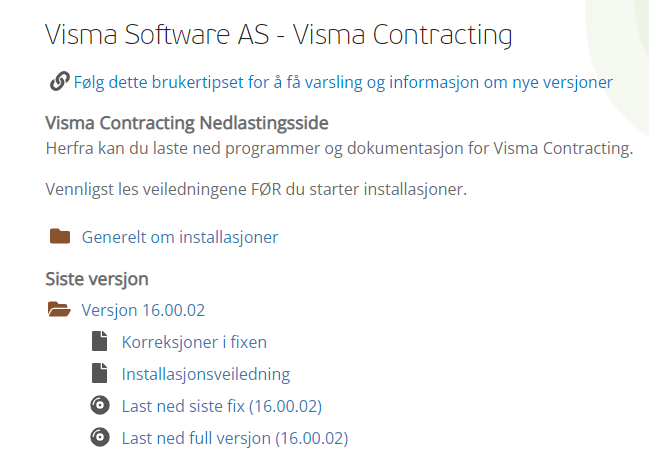
Task: Open the Korreksjoner i fixen document link
Action: 194,342
